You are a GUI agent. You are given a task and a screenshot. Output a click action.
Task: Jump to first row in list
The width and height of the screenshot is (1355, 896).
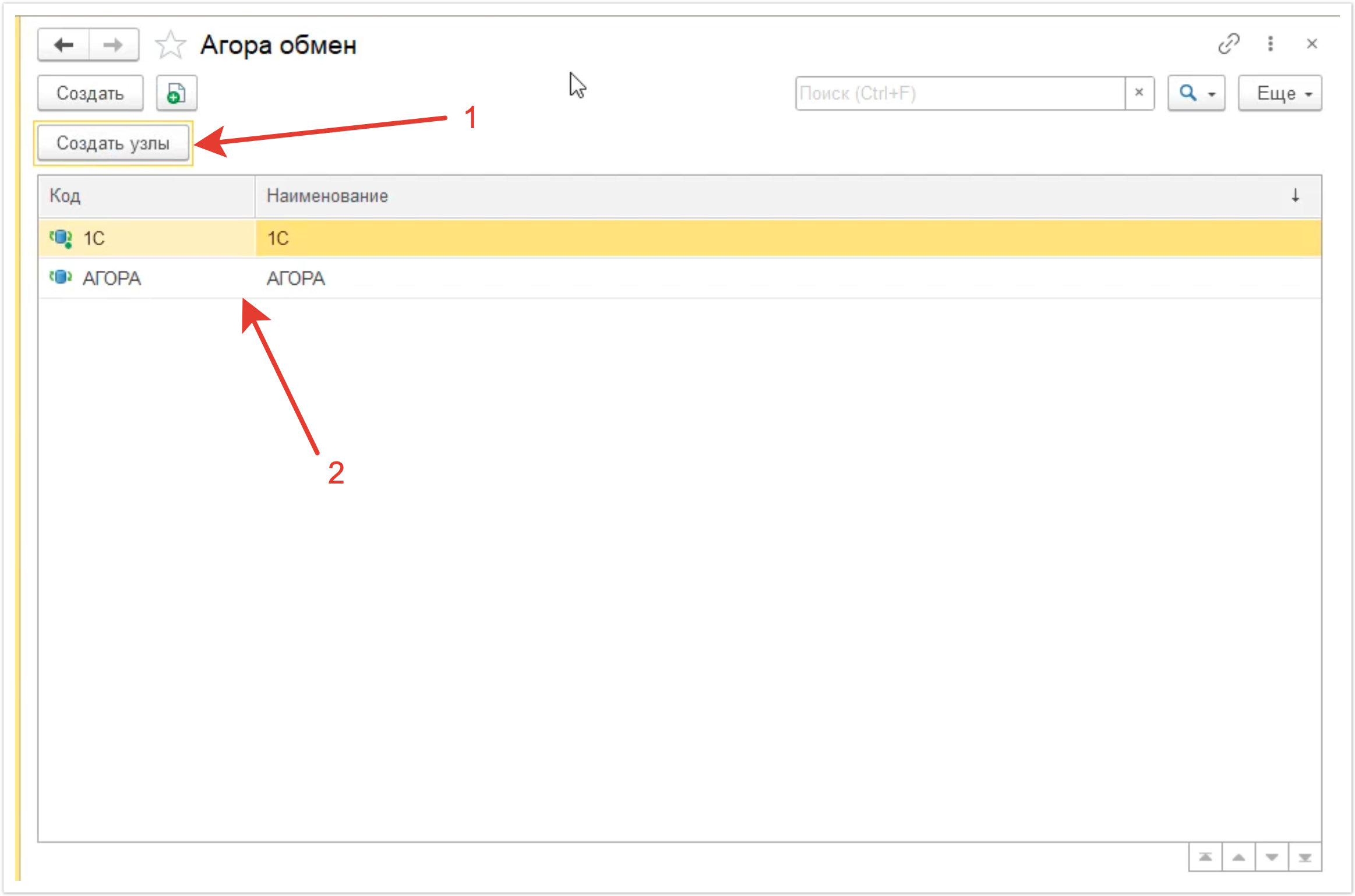1205,857
